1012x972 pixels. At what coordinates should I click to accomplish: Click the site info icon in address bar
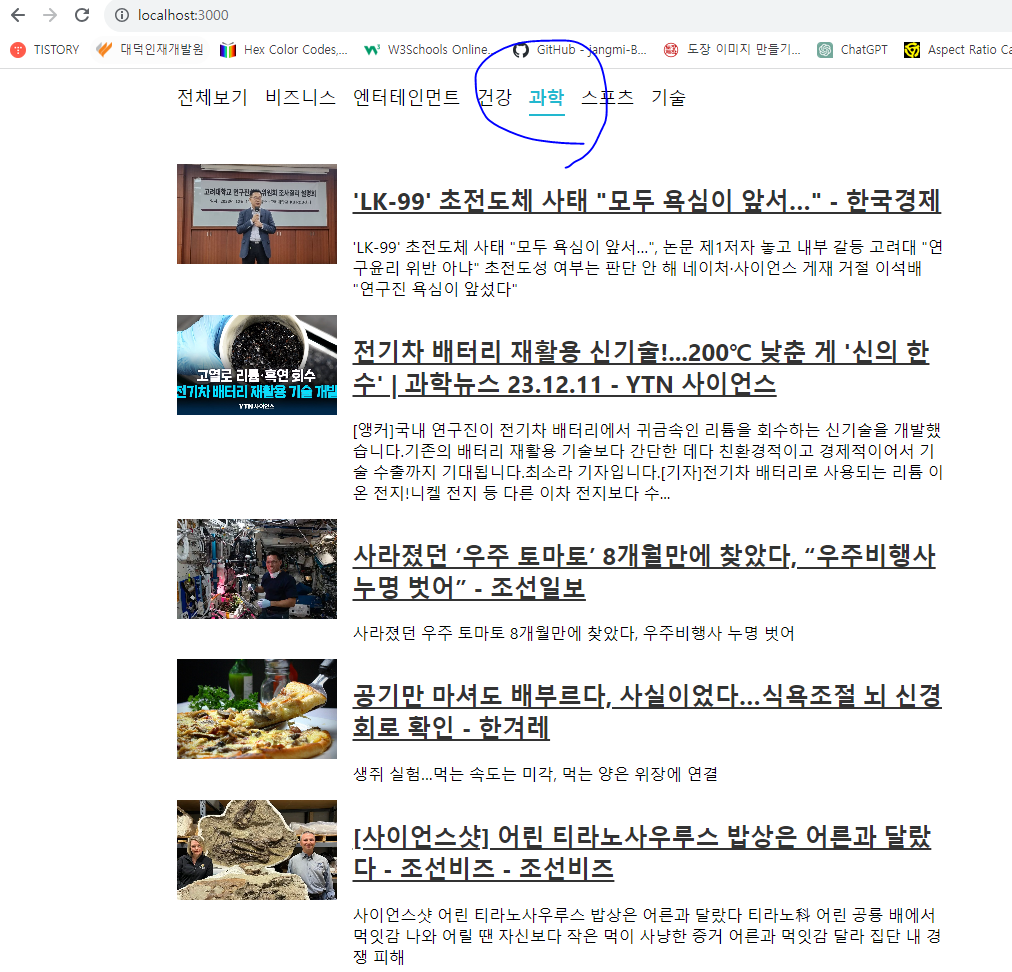pyautogui.click(x=121, y=15)
